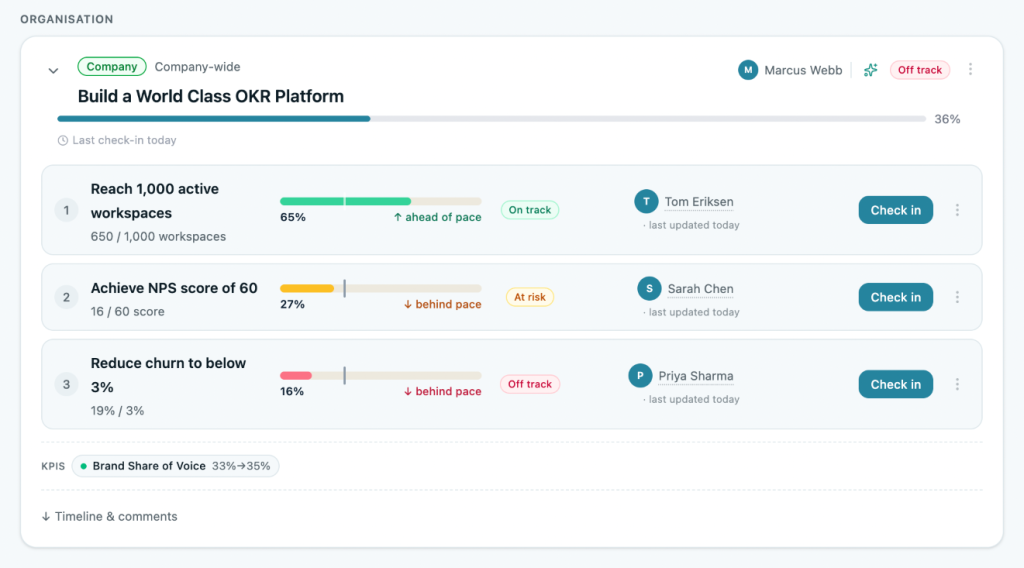Check in on Achieve NPS score of 60
This screenshot has height=568, width=1024.
[x=895, y=297]
